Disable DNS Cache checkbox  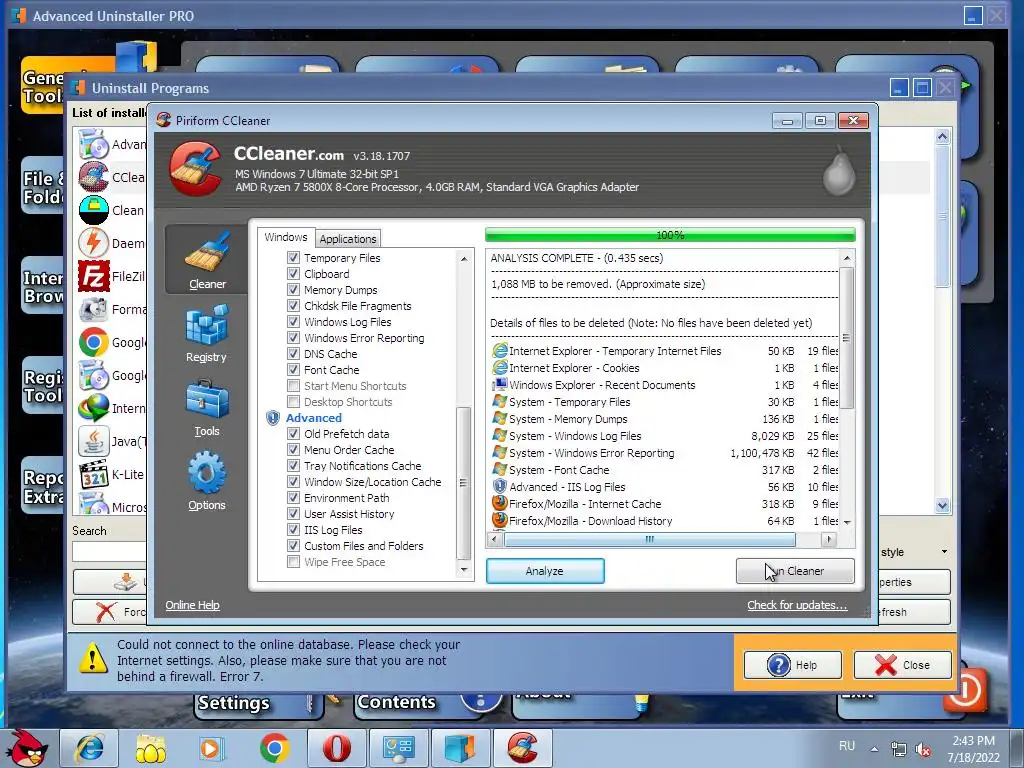(293, 354)
